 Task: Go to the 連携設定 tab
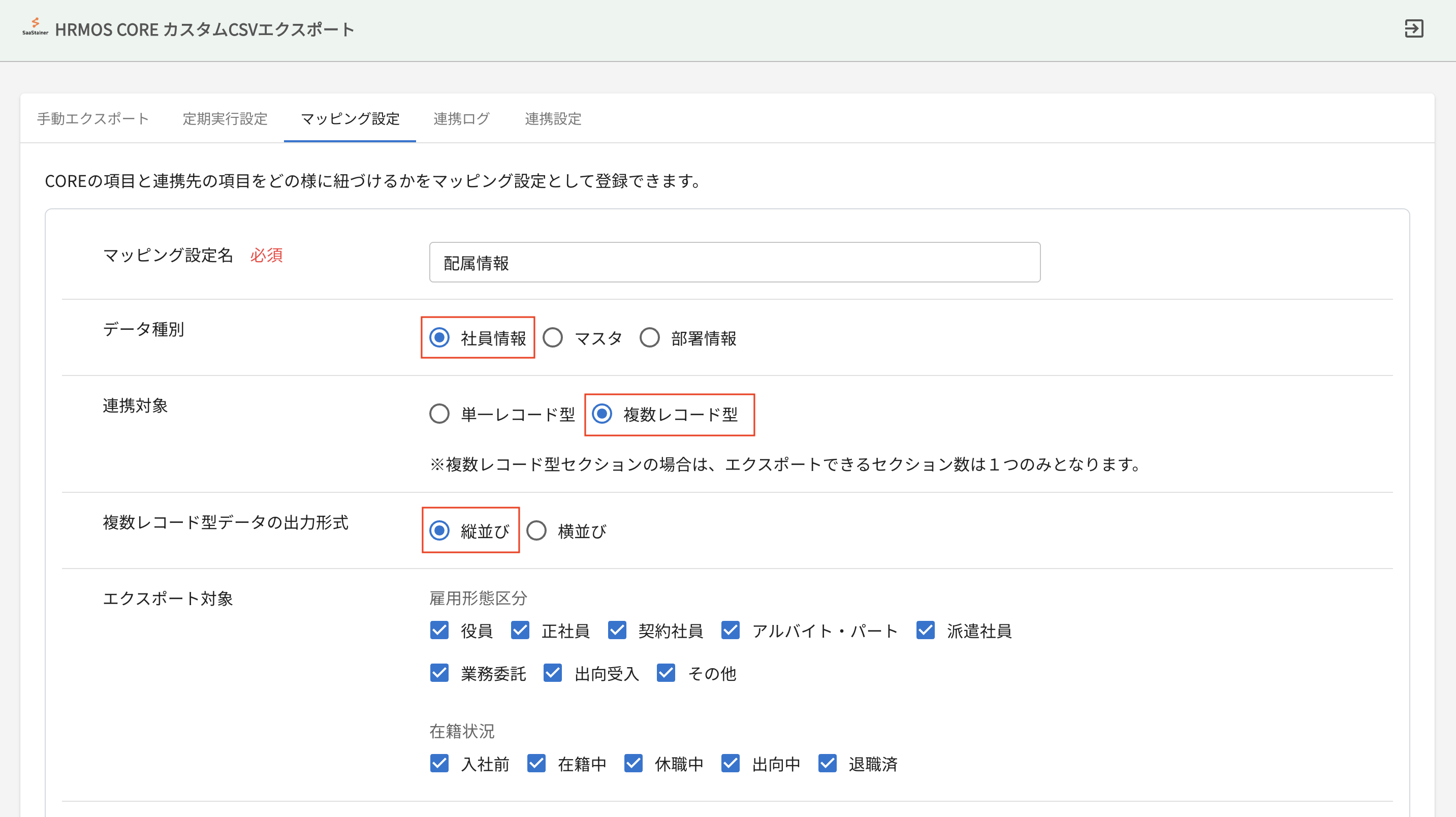pos(552,119)
